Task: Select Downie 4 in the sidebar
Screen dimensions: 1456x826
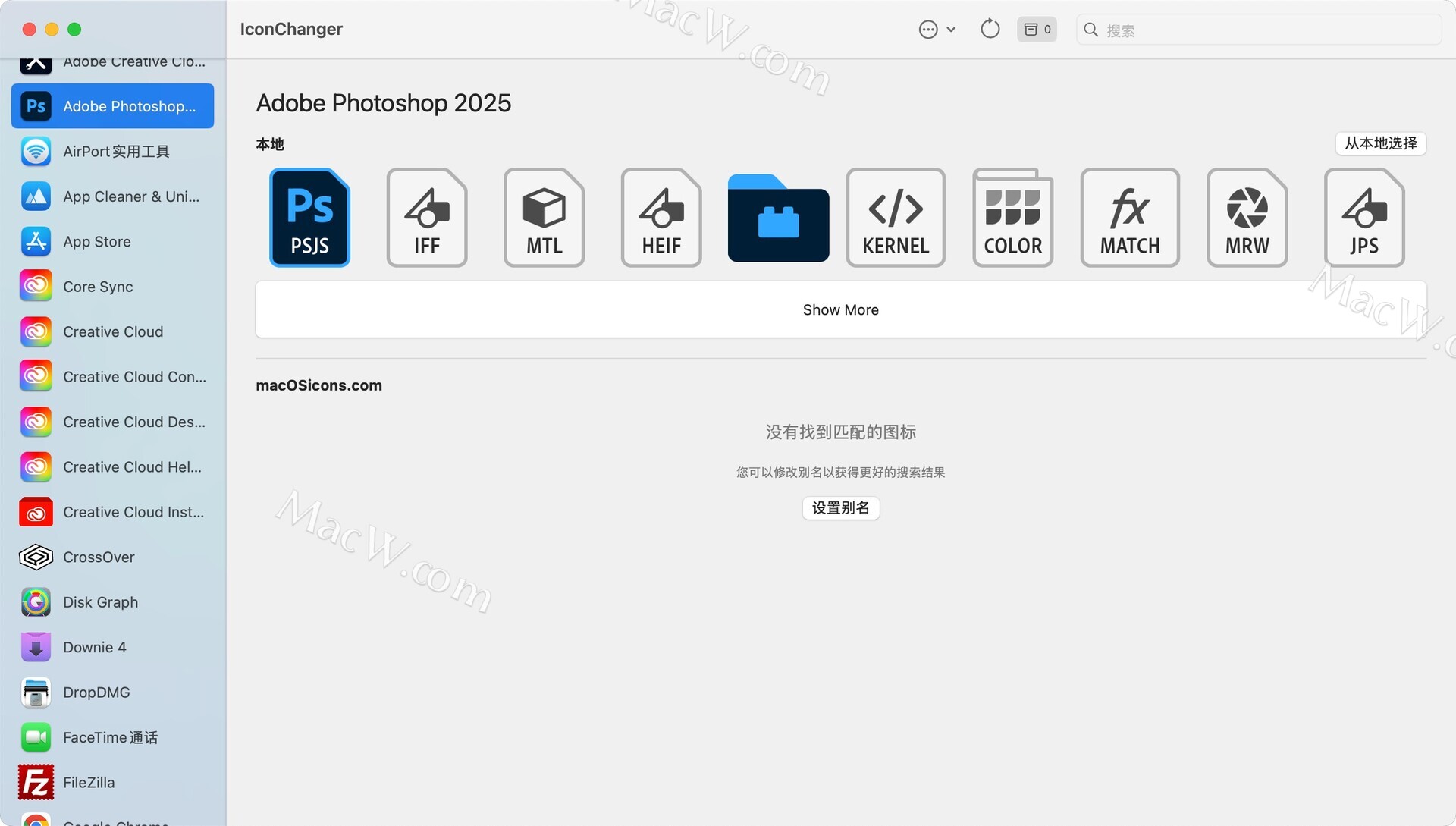Action: [112, 647]
